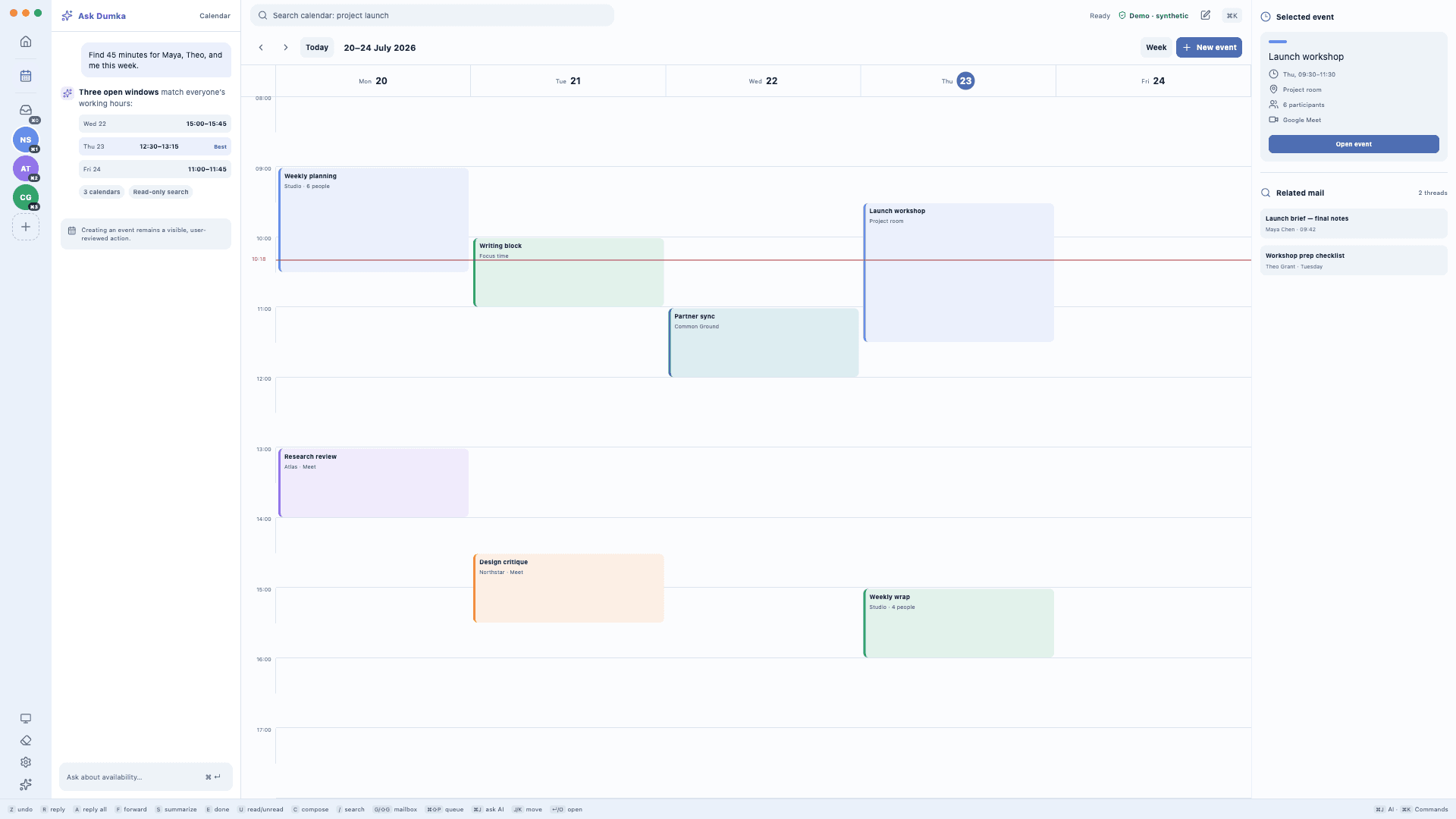Click the Commands shortcut in status bar

click(1424, 810)
